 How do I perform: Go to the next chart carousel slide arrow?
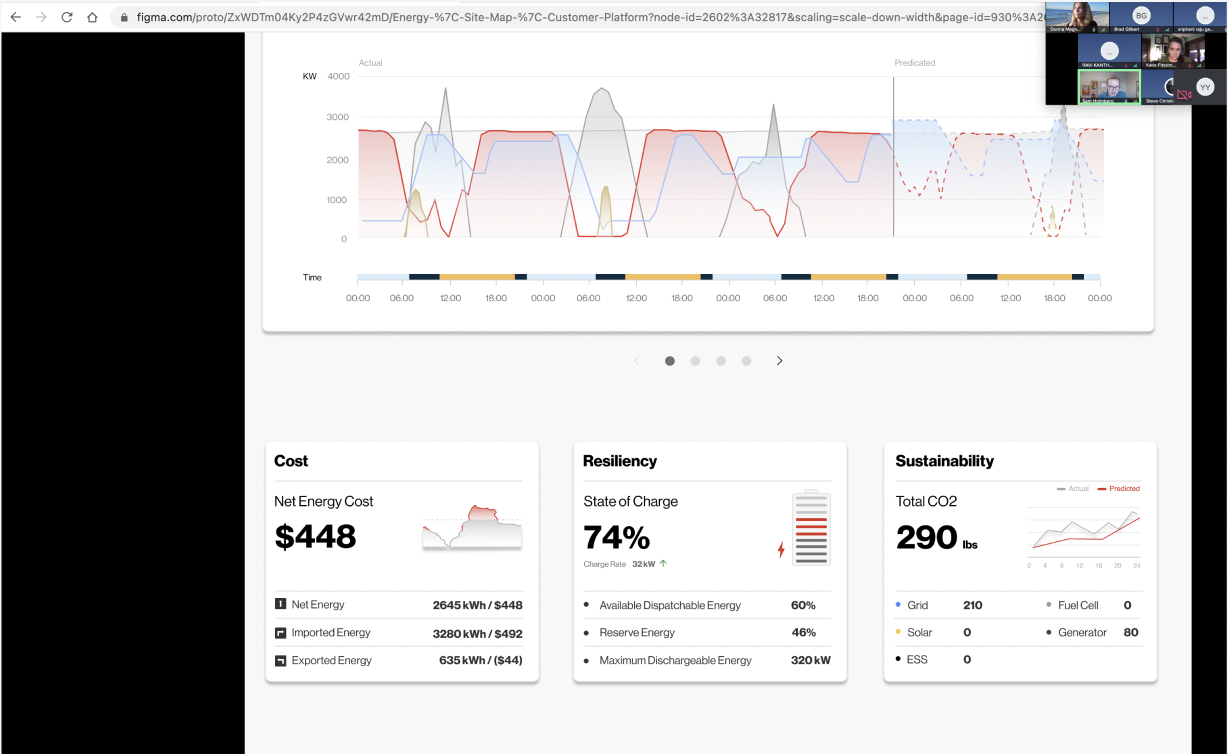(x=780, y=361)
